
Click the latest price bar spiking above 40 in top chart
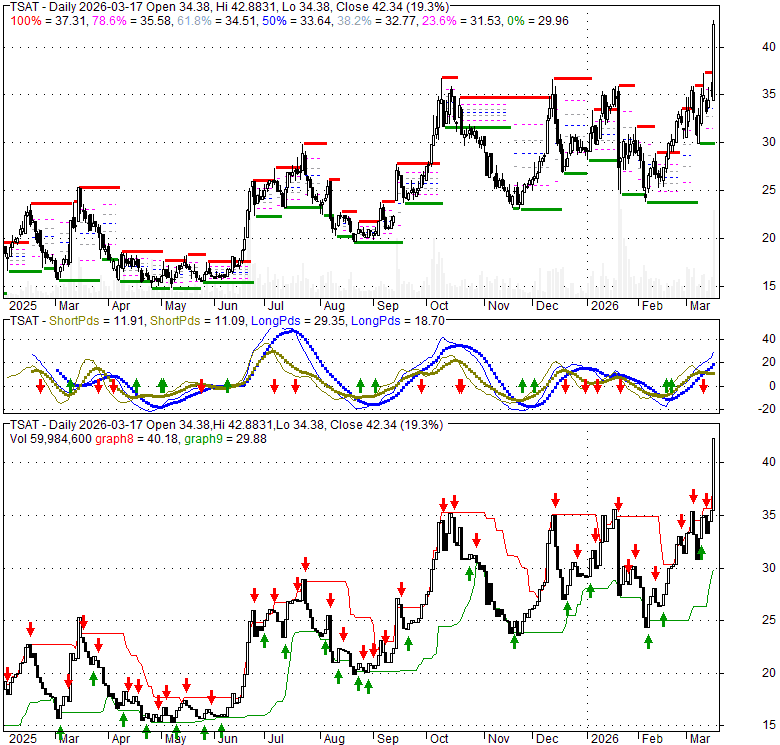tap(714, 60)
